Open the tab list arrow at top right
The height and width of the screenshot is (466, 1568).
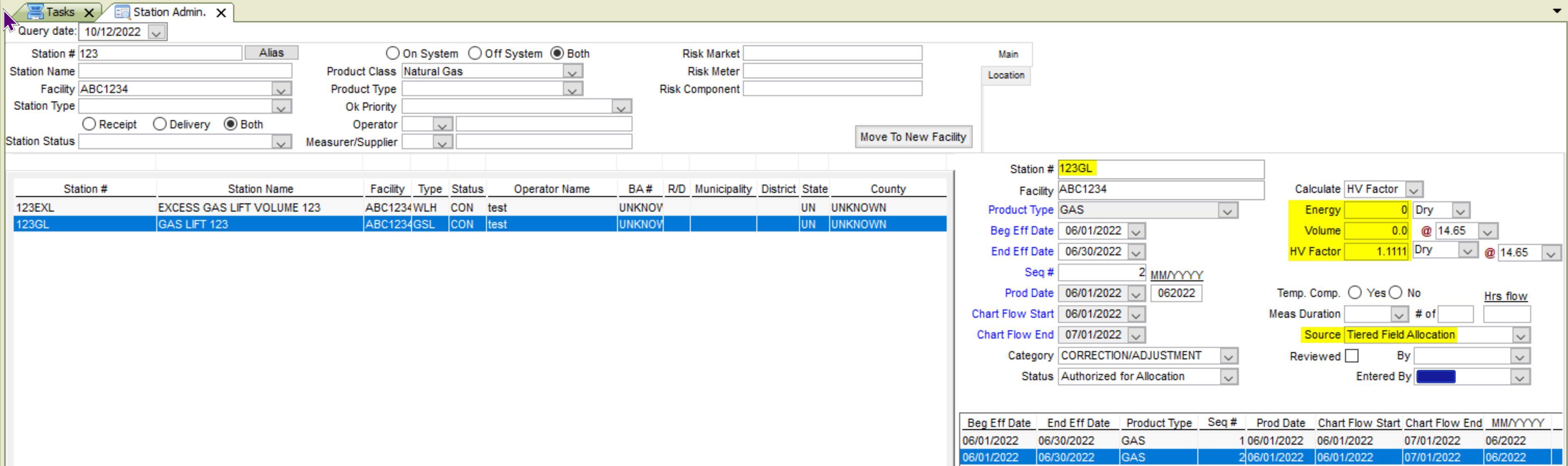[x=1556, y=10]
